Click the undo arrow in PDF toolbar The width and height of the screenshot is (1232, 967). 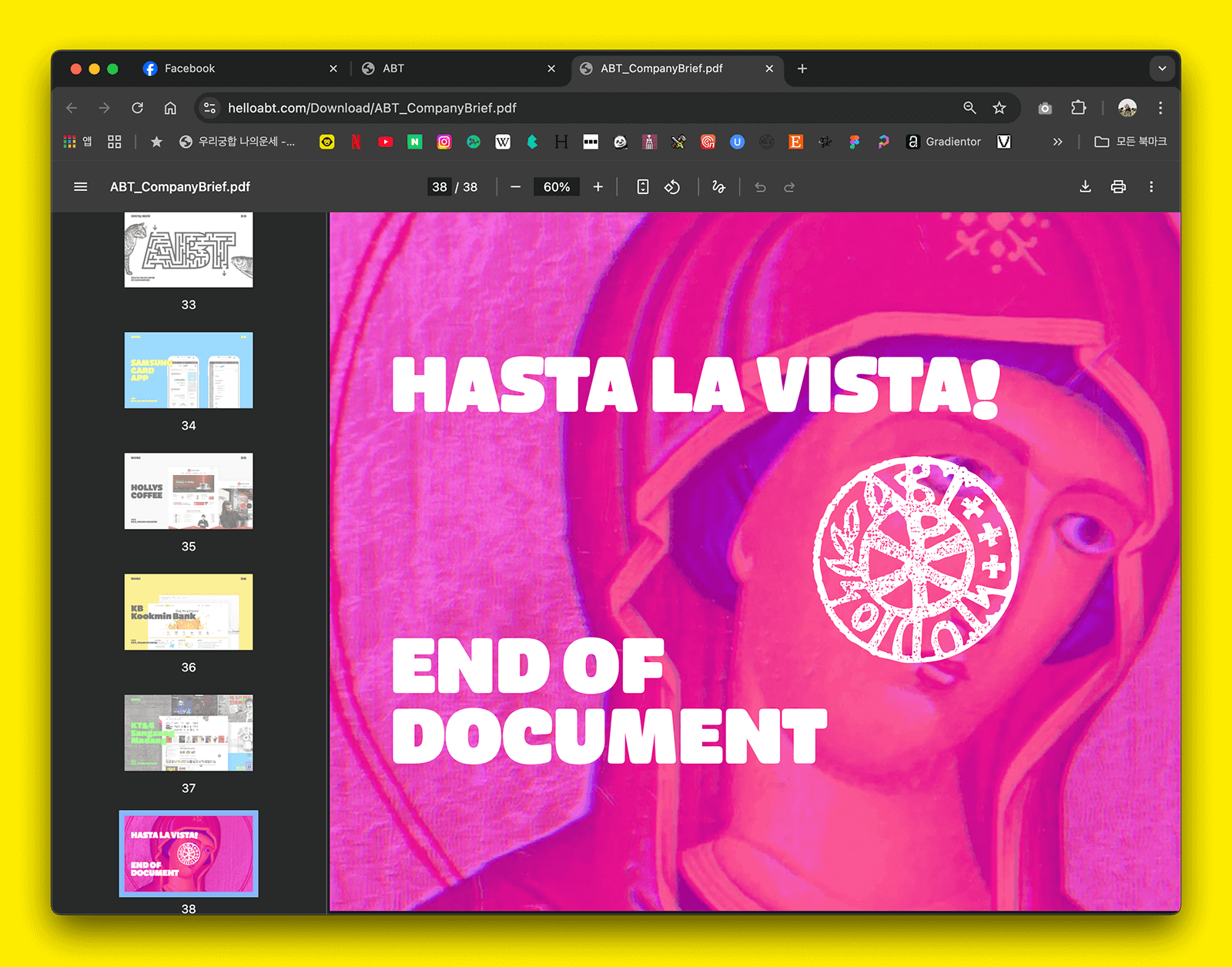point(760,187)
